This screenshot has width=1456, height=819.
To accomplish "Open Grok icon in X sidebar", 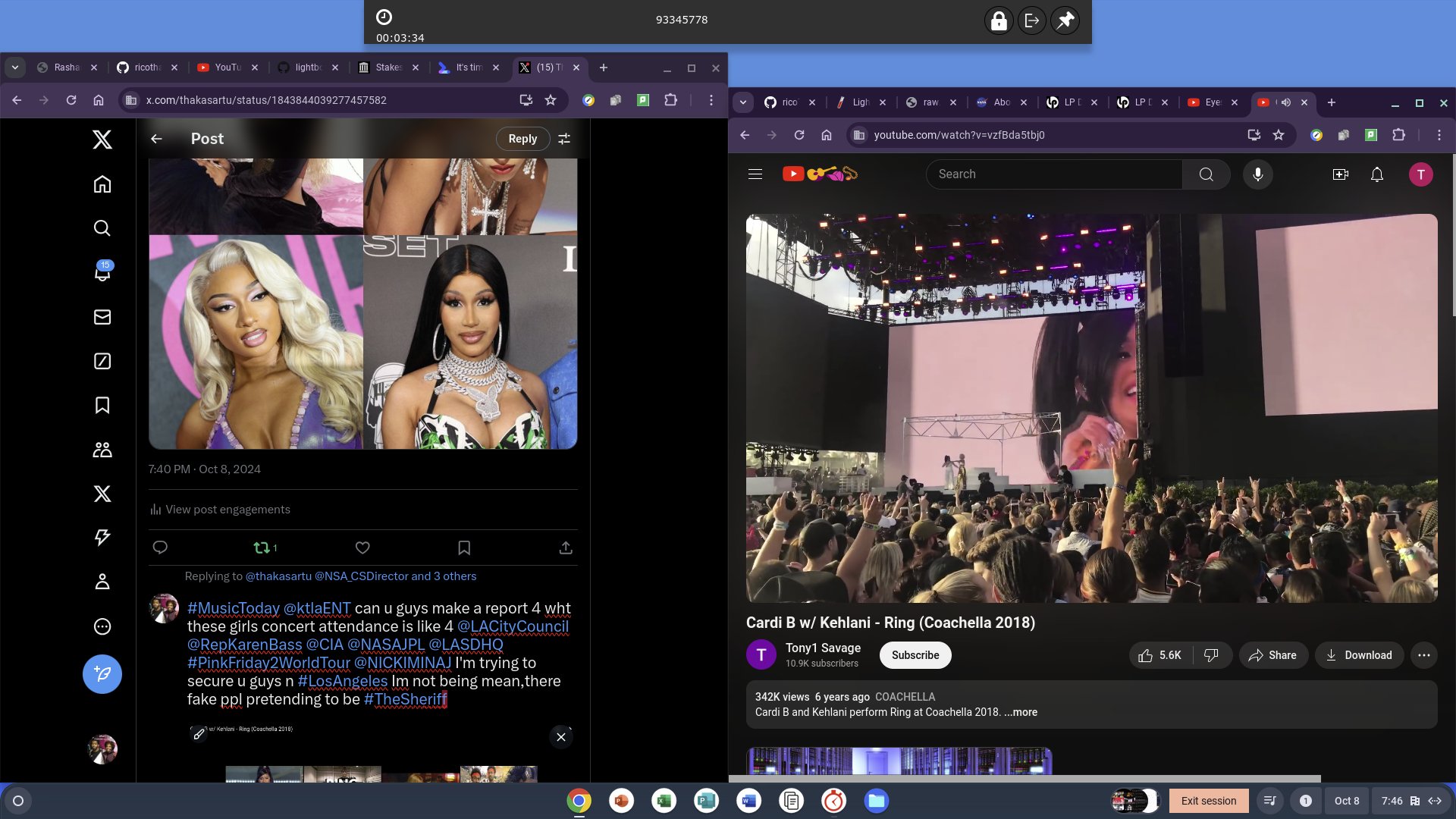I will (x=102, y=361).
